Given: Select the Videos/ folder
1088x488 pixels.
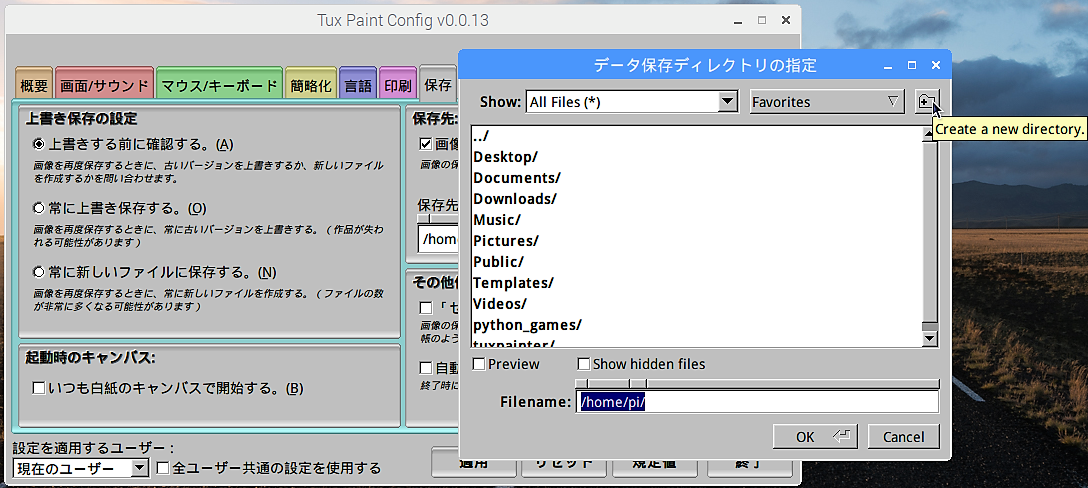Looking at the screenshot, I should coord(500,303).
